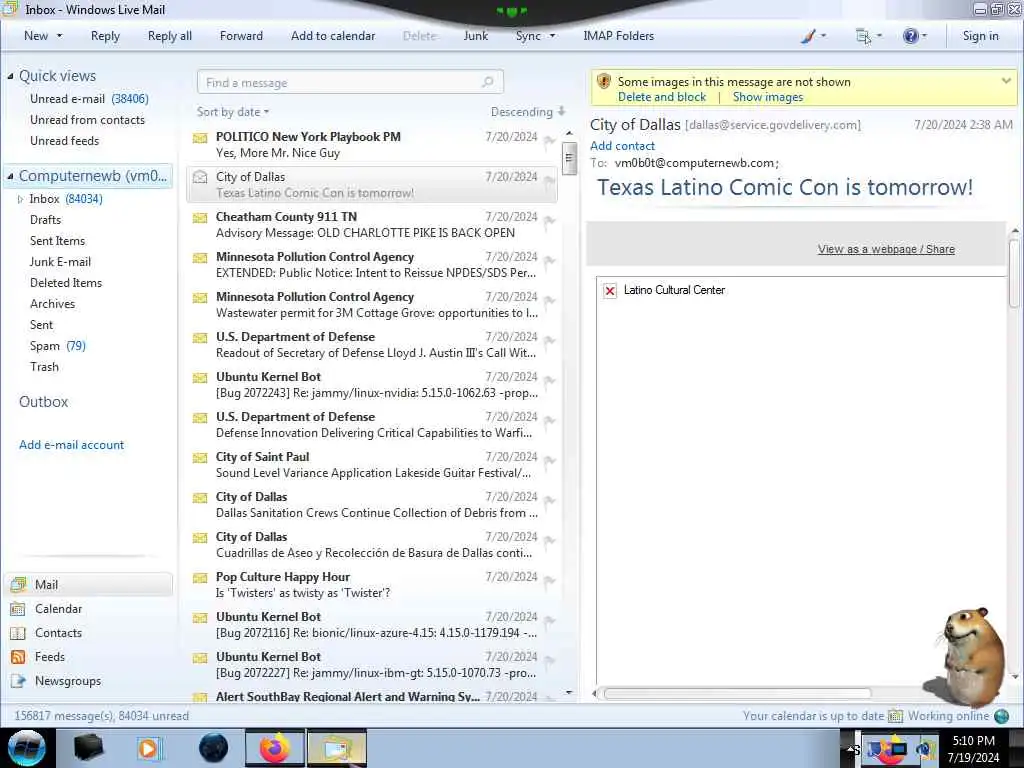Open Windows Live Mail taskbar button

pyautogui.click(x=337, y=748)
